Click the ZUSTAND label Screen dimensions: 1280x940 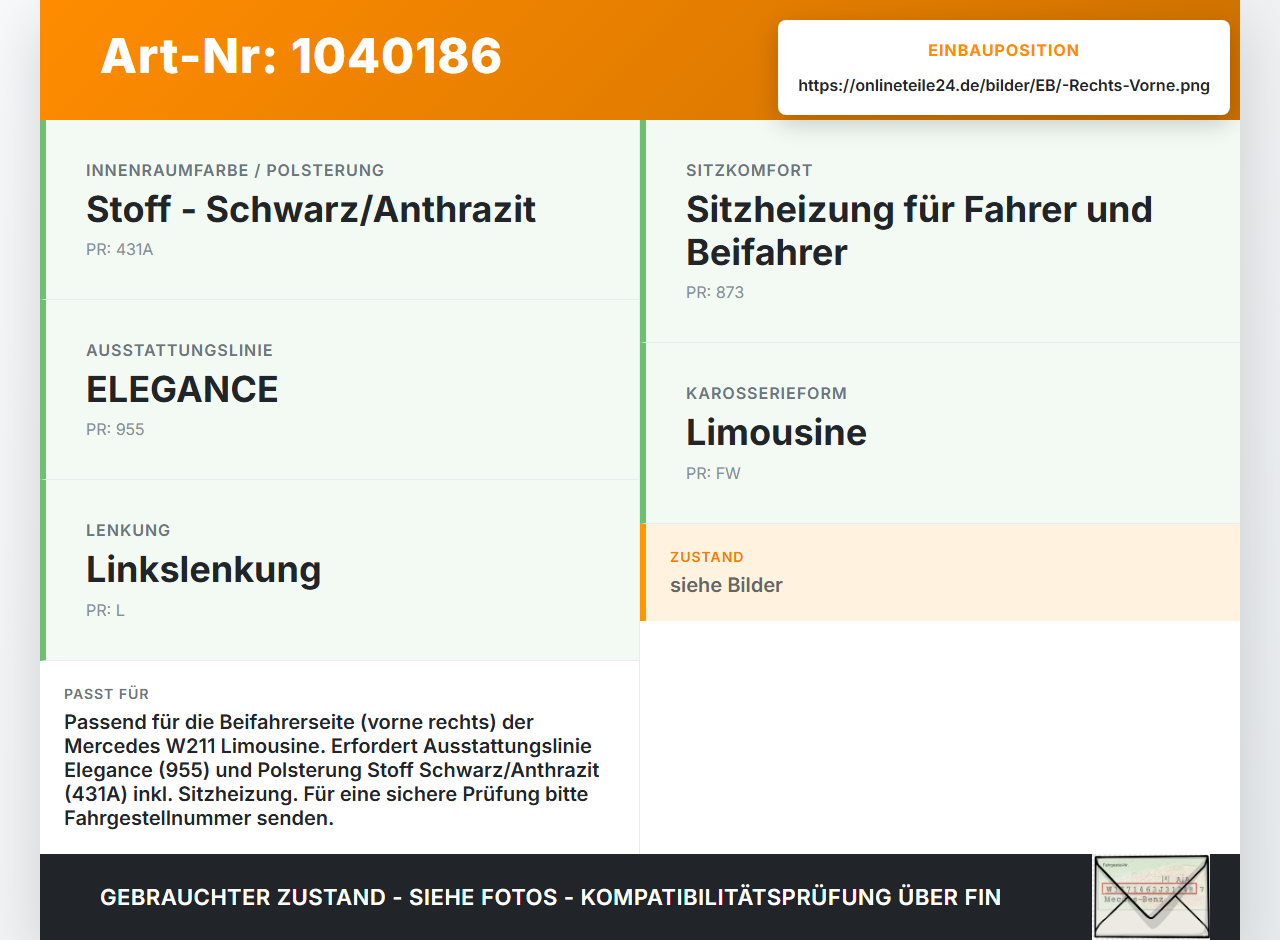click(707, 557)
